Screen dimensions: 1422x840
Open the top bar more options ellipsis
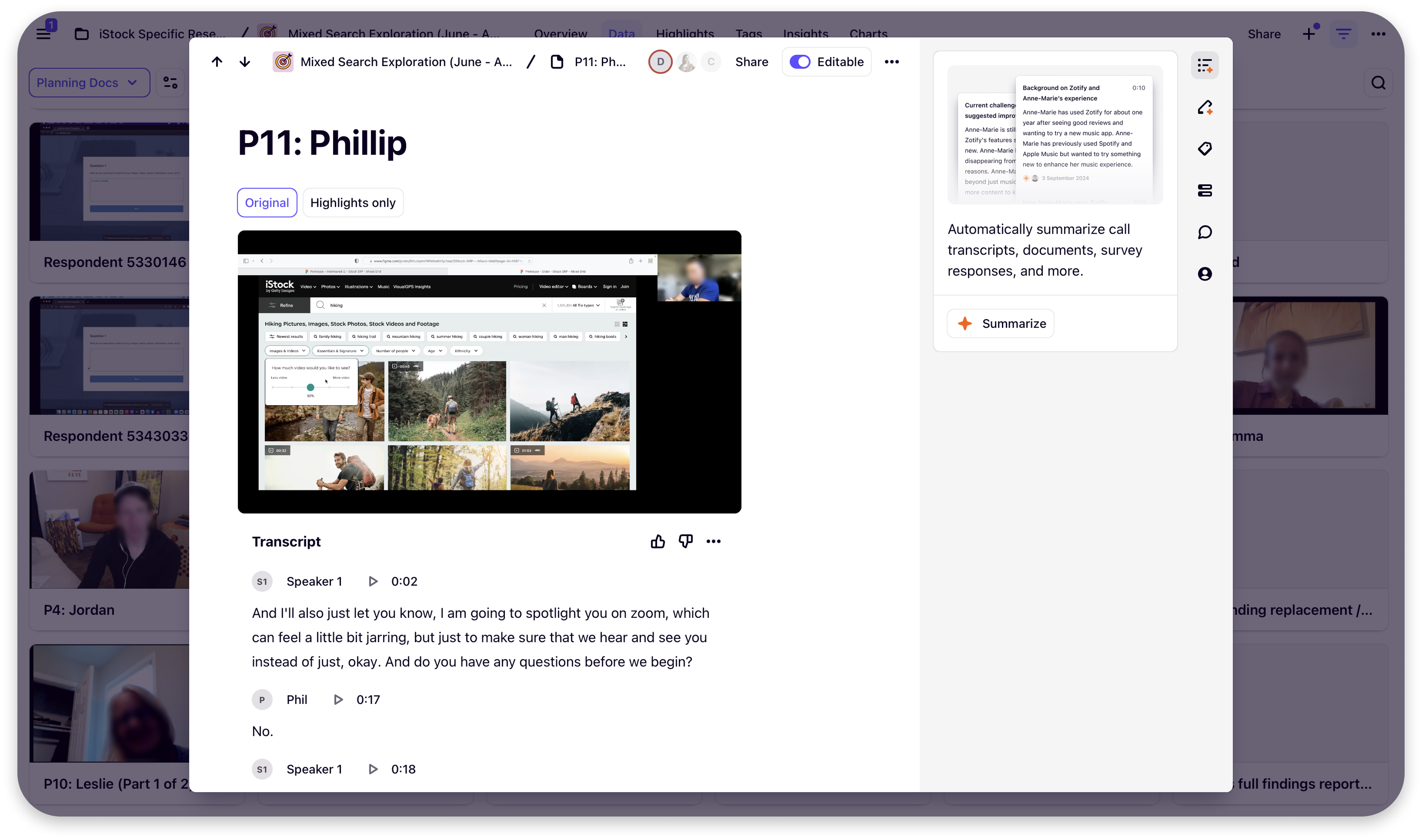(x=1378, y=33)
